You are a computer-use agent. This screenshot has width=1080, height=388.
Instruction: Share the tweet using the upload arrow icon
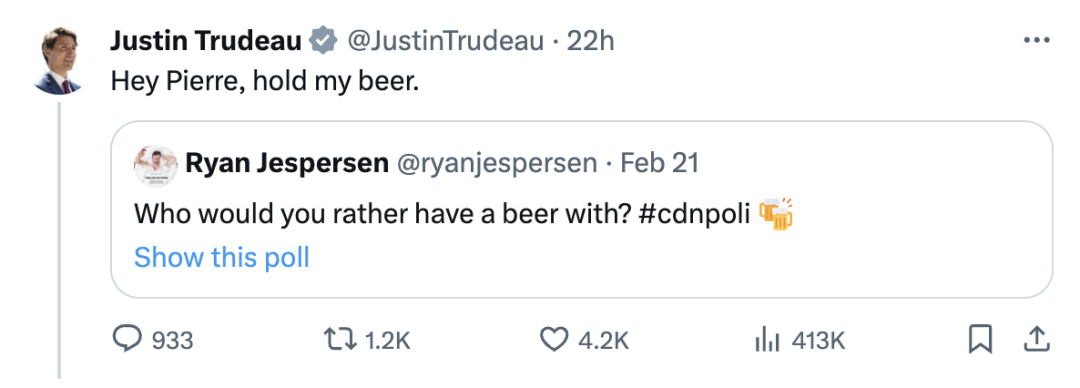(x=1037, y=339)
